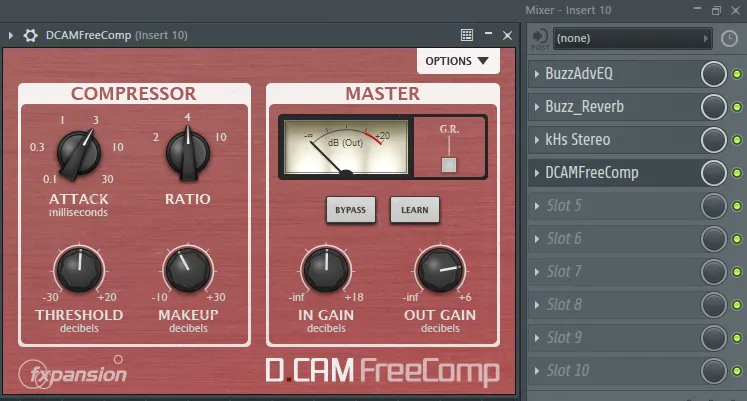Toggle Slot 8 enable LED
Viewport: 747px width, 401px height.
coord(737,305)
